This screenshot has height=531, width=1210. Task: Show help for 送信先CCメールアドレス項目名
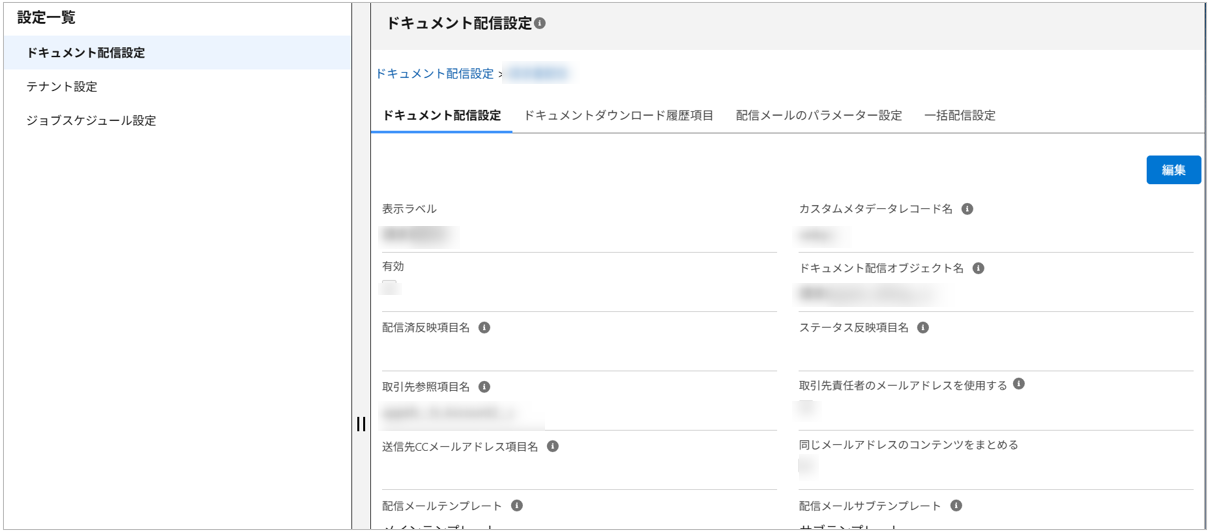553,446
